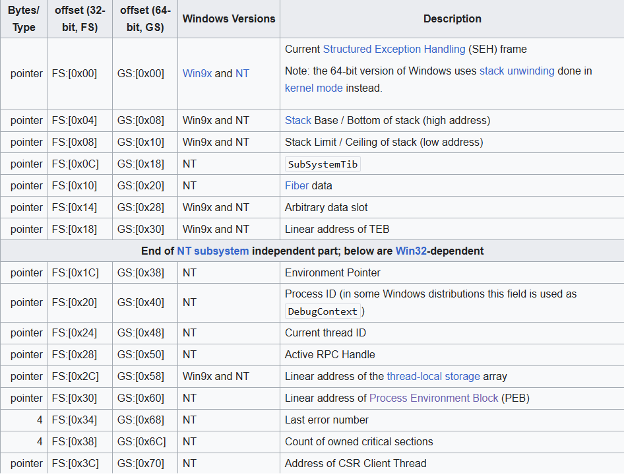This screenshot has height=474, width=624.
Task: Select the SubSystemTib code text
Action: (x=323, y=164)
